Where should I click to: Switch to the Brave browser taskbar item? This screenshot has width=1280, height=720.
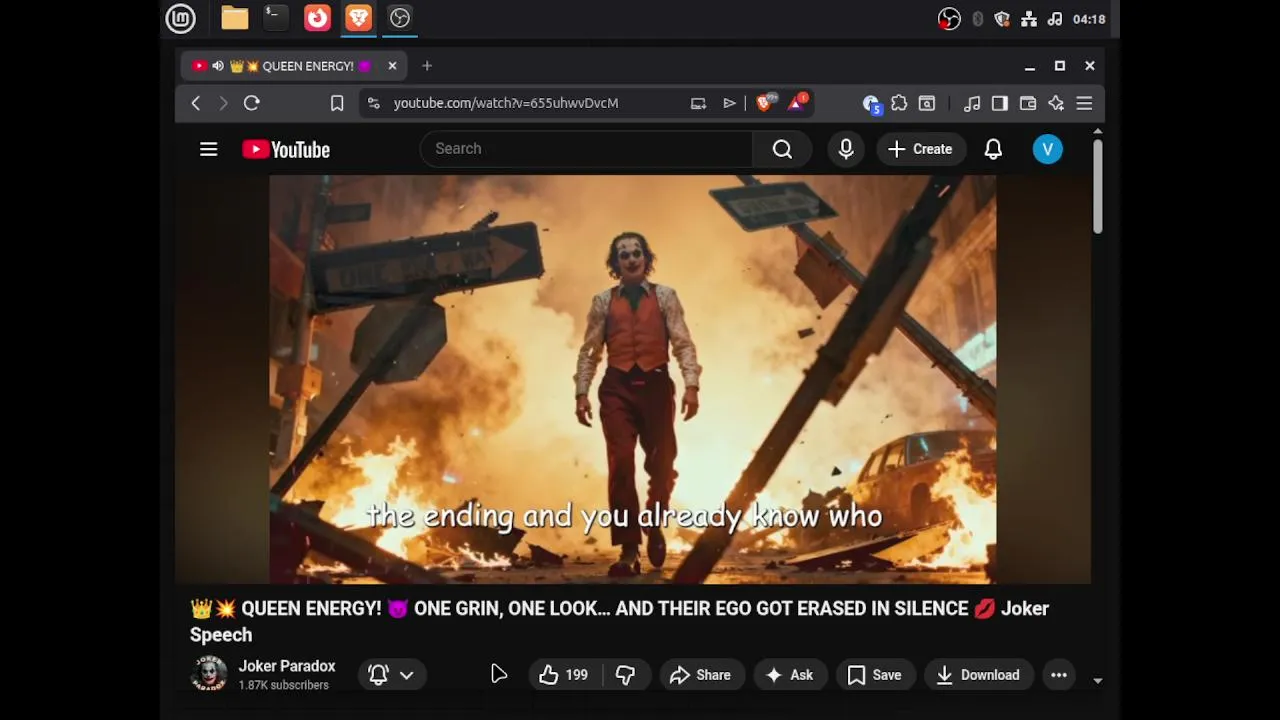click(358, 18)
